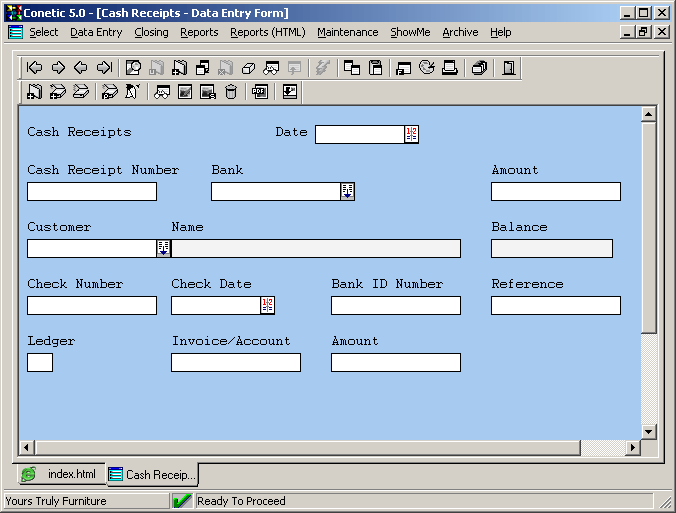Click the trash can delete icon
Viewport: 676px width, 513px height.
[x=231, y=92]
